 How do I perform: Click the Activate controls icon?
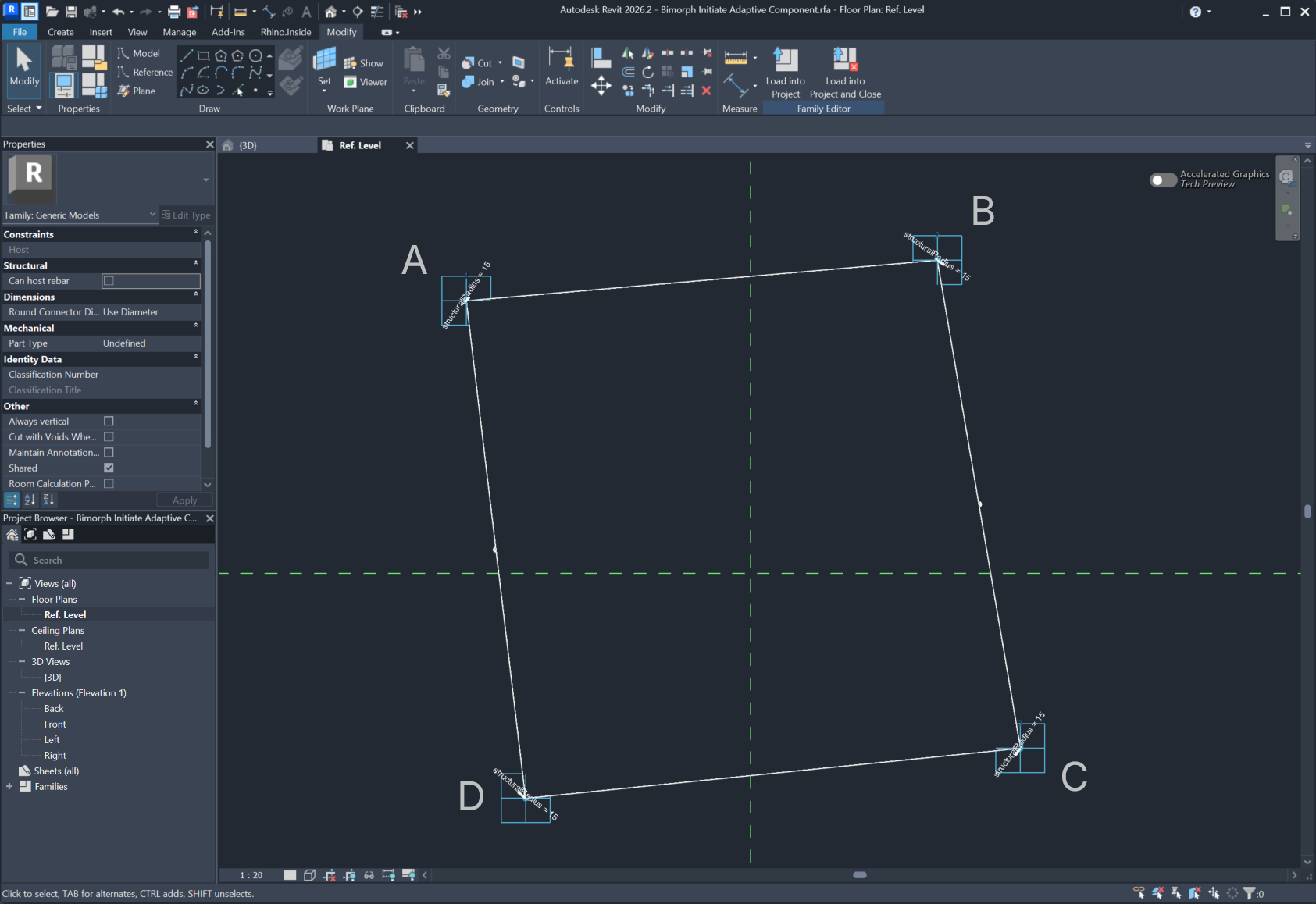[x=562, y=67]
